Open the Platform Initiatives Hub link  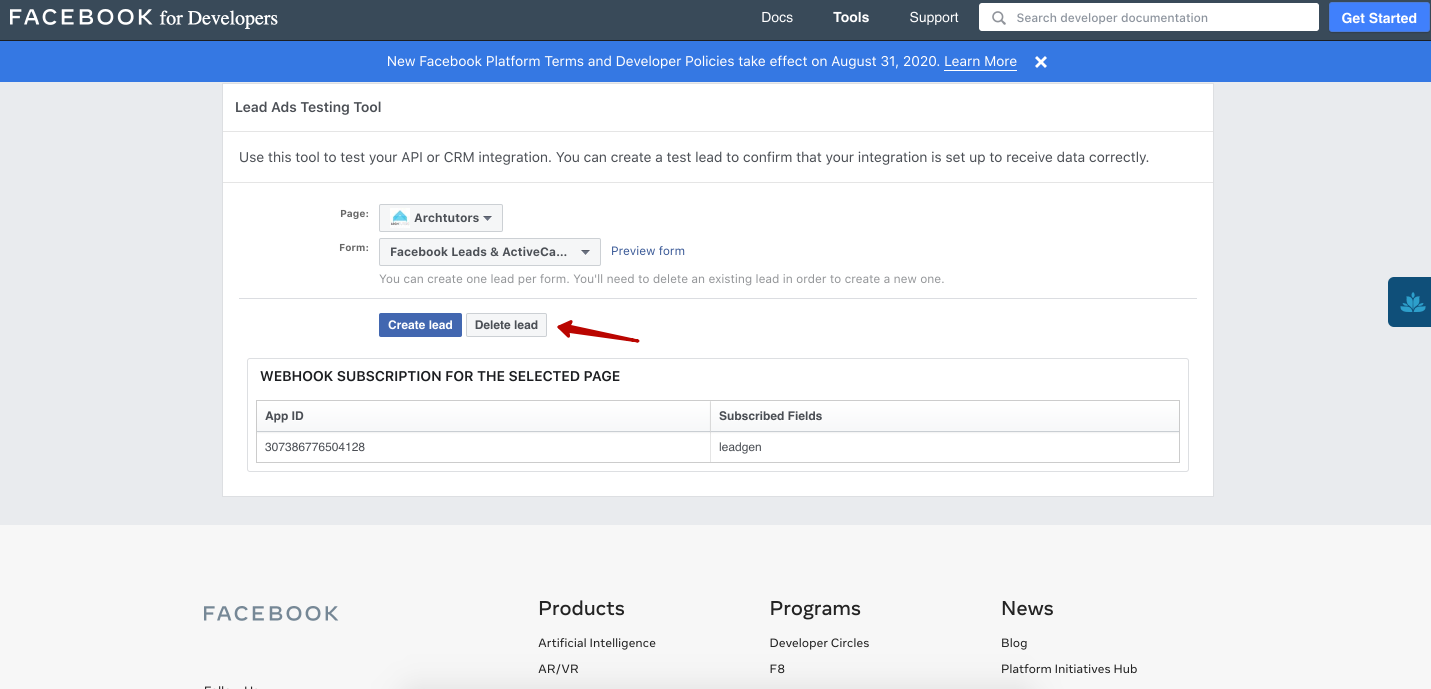click(1069, 669)
